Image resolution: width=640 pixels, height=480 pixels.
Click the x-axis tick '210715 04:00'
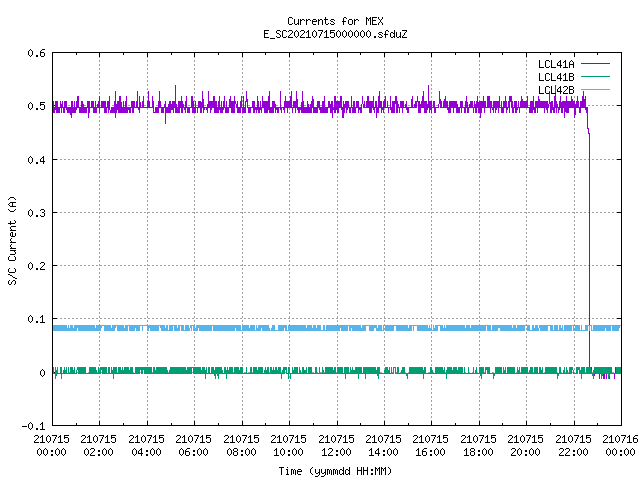(x=146, y=446)
